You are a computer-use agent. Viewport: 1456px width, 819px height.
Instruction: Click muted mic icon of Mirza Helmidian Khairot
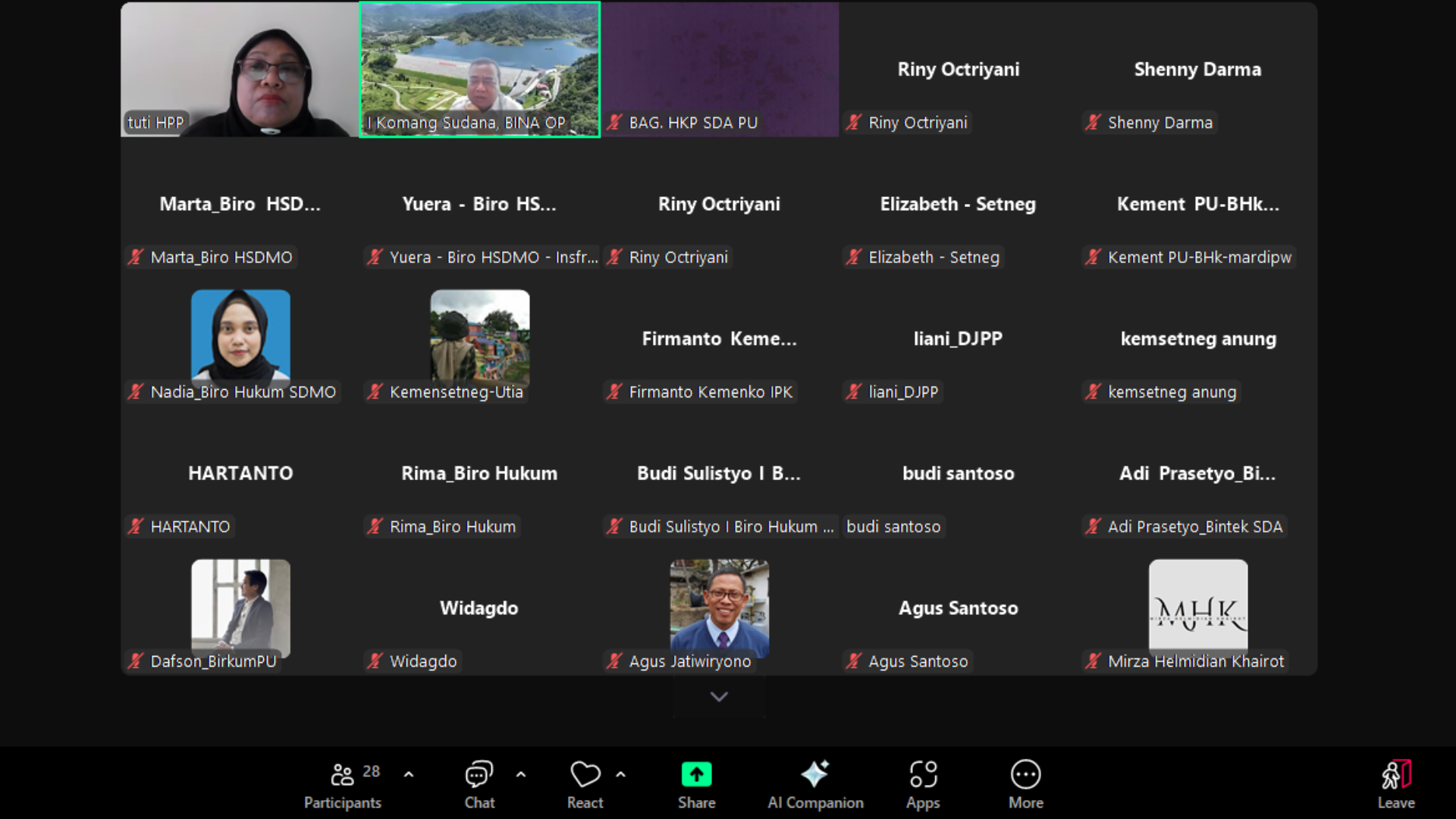coord(1093,661)
